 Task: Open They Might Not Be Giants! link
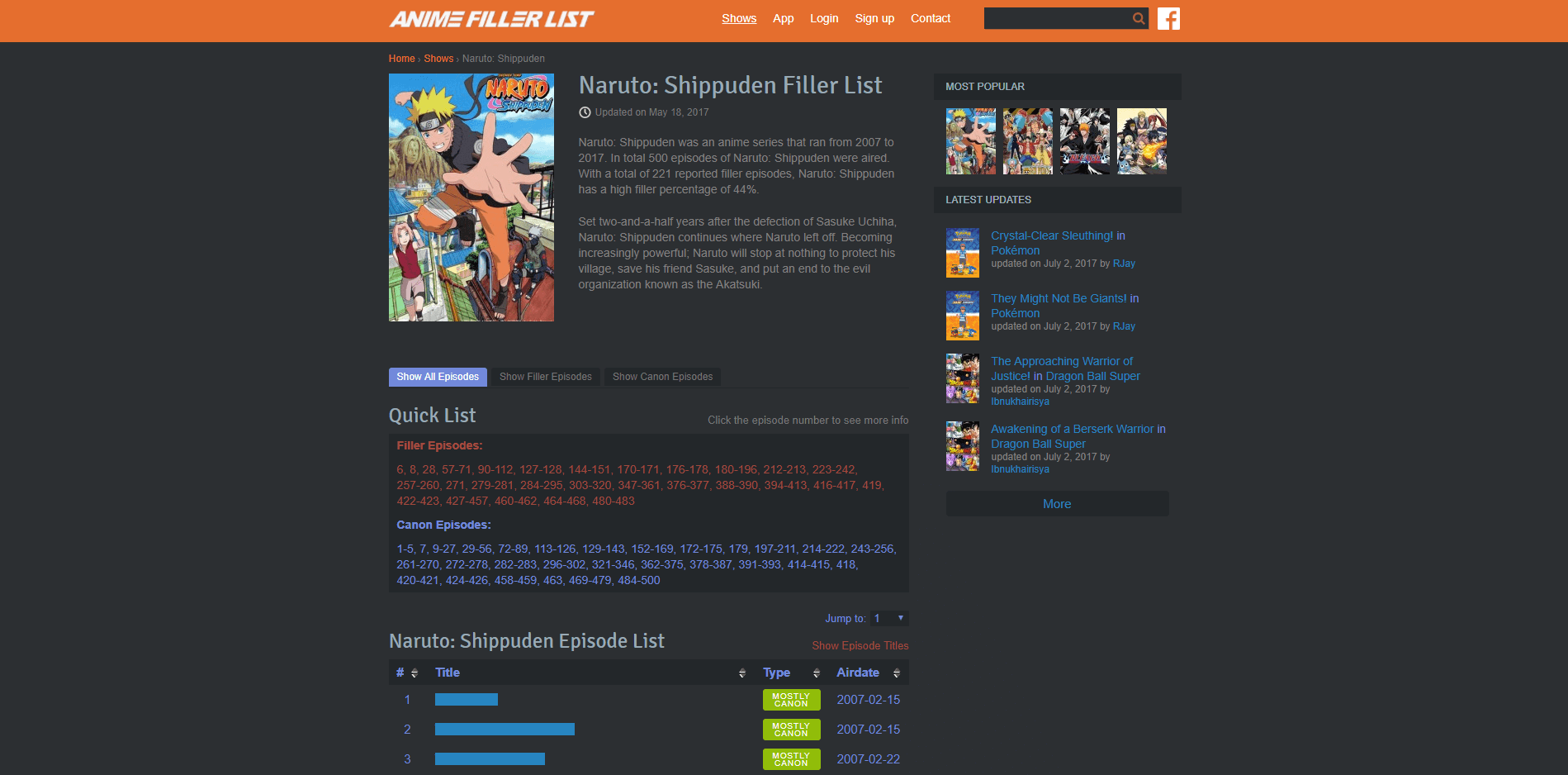point(1059,298)
